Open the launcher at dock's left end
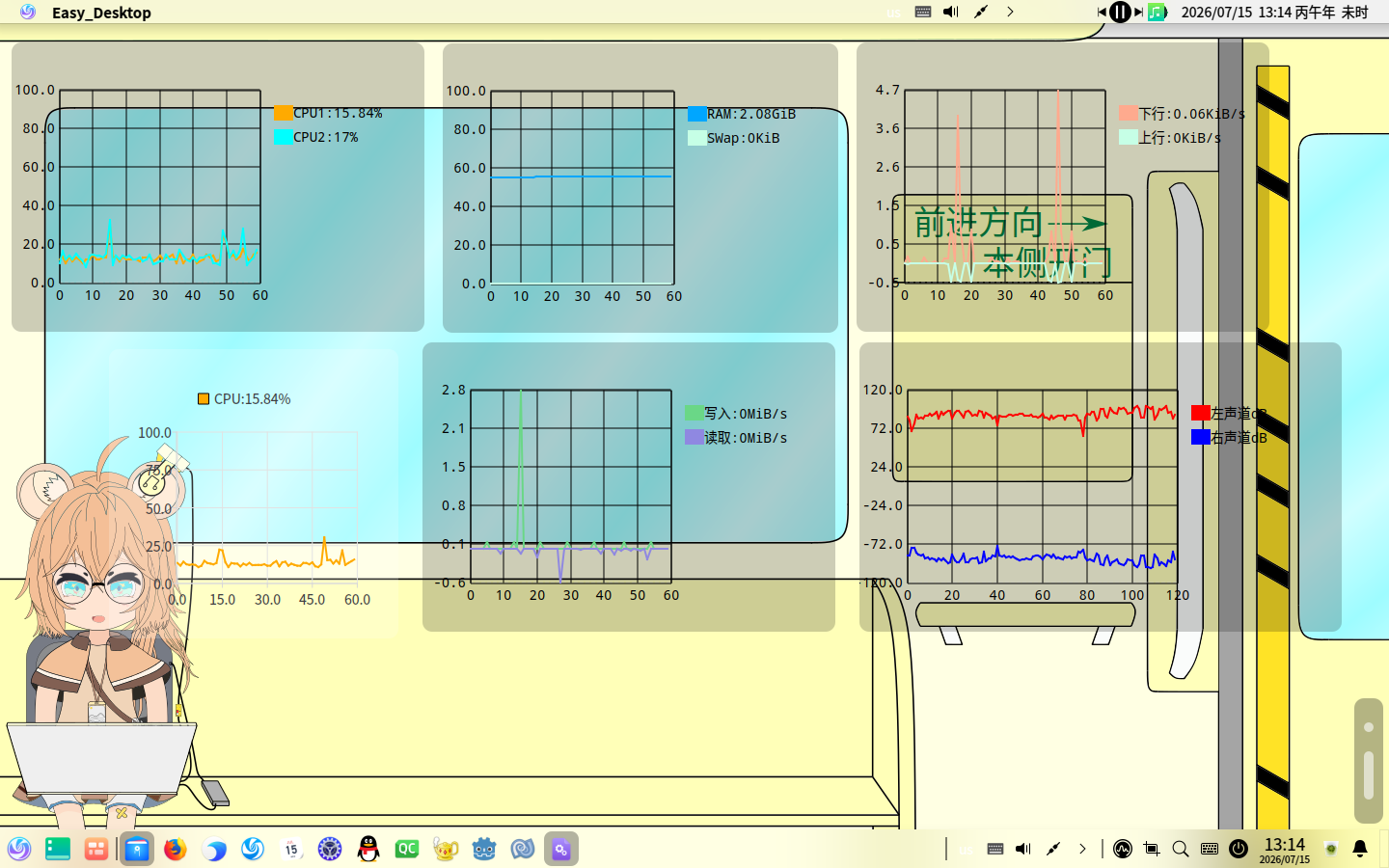The image size is (1389, 868). [19, 849]
